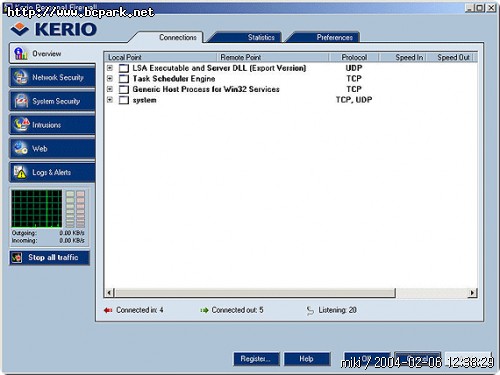Click the Stop all traffic button
The height and width of the screenshot is (375, 500).
tap(50, 258)
